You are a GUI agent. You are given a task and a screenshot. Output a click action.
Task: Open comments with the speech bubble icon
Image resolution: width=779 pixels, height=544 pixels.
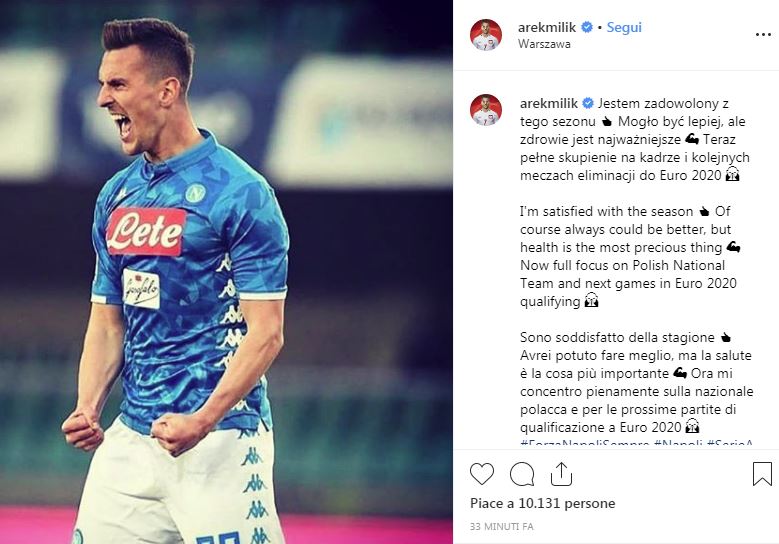point(522,474)
